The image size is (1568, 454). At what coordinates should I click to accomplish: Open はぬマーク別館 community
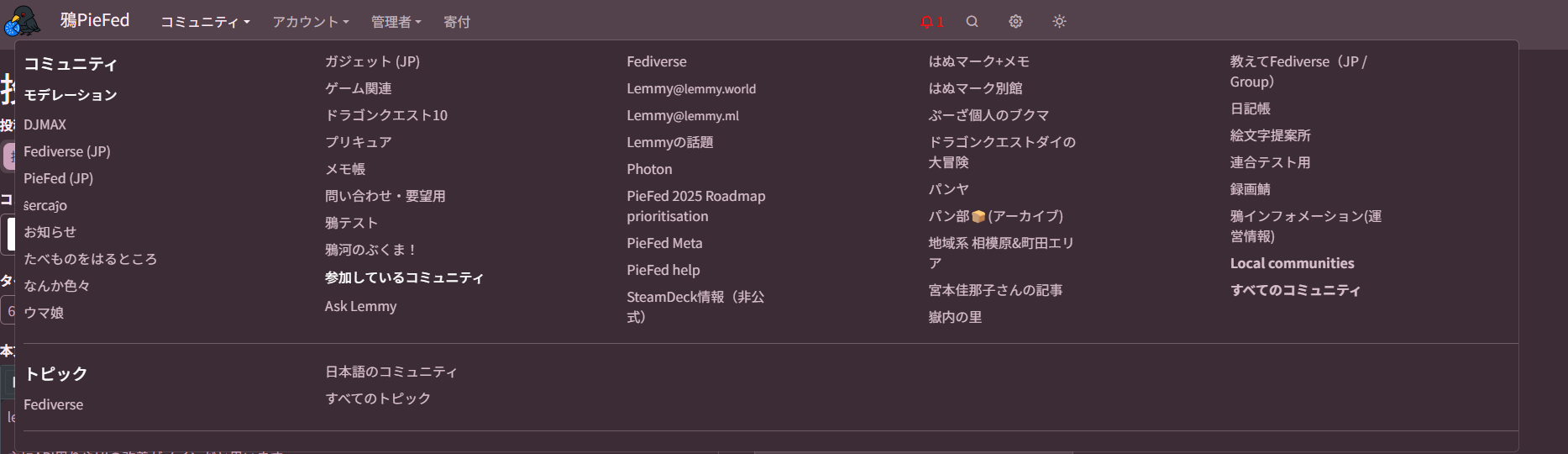975,88
